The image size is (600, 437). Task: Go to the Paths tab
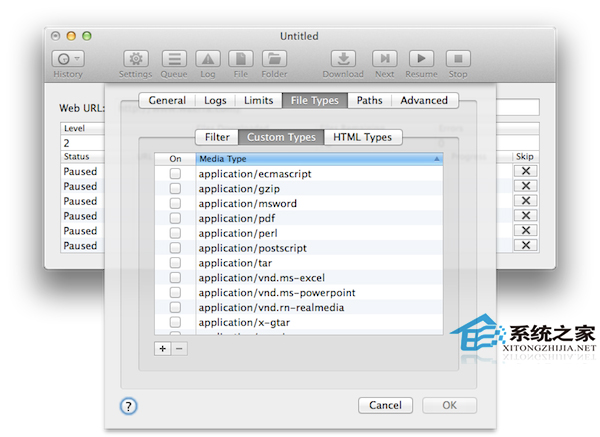click(370, 101)
